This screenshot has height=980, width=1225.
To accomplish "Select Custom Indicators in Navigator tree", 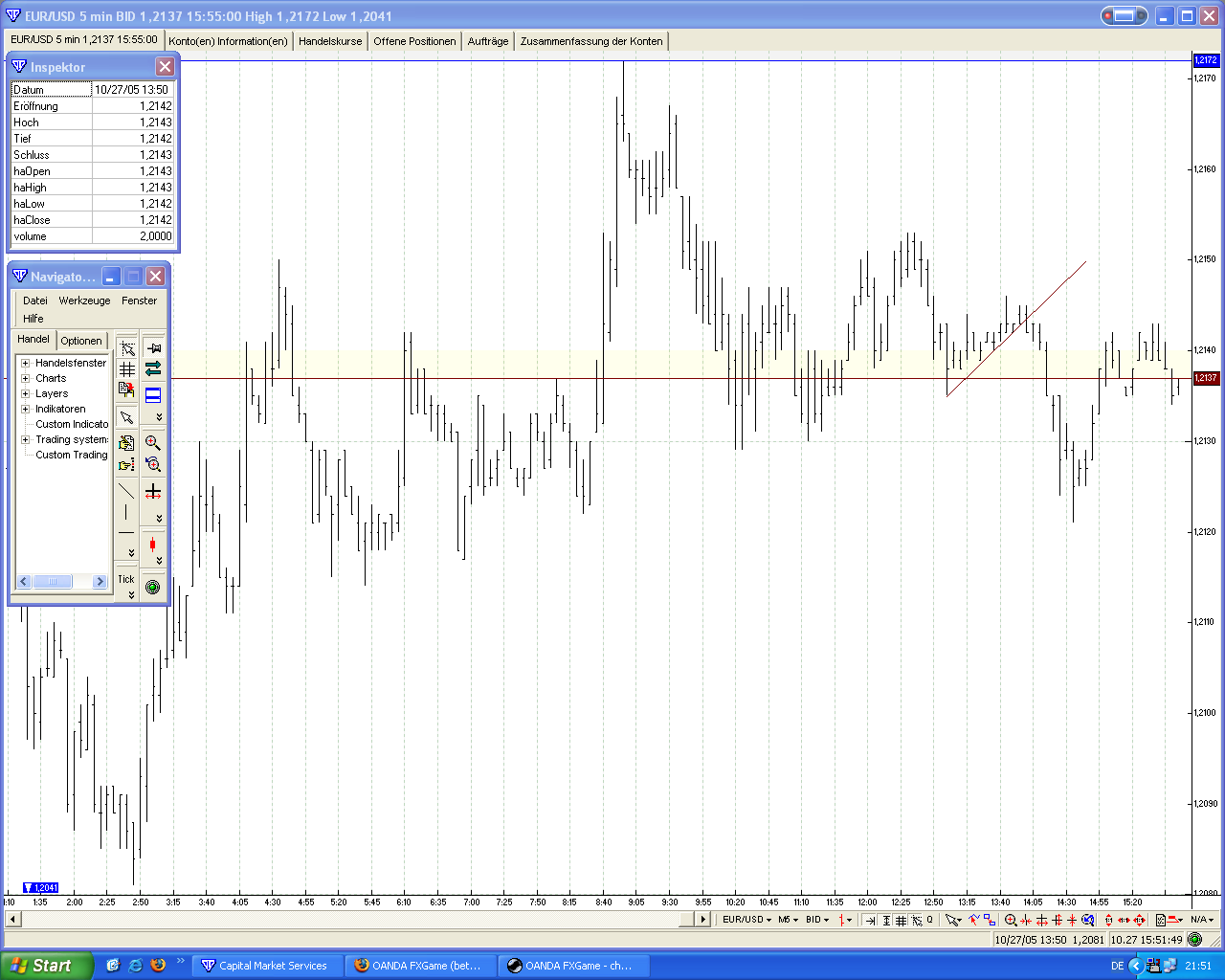I will coord(72,424).
